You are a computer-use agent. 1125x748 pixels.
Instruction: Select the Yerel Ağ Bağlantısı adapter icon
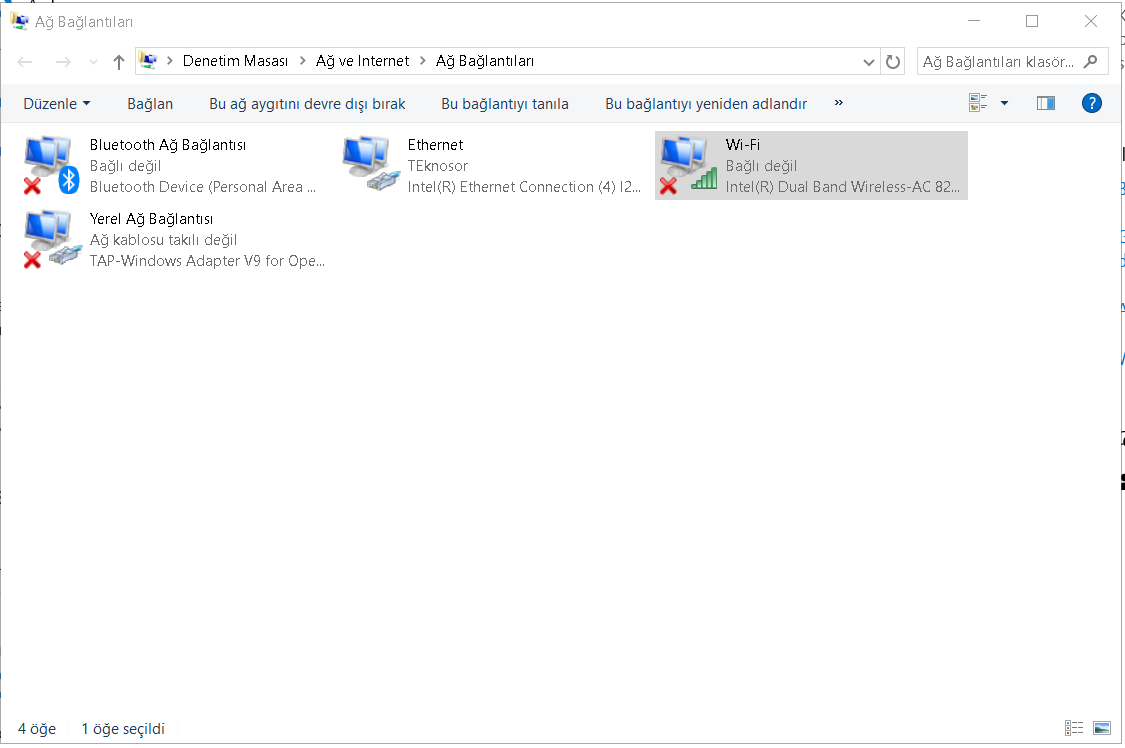click(x=52, y=239)
